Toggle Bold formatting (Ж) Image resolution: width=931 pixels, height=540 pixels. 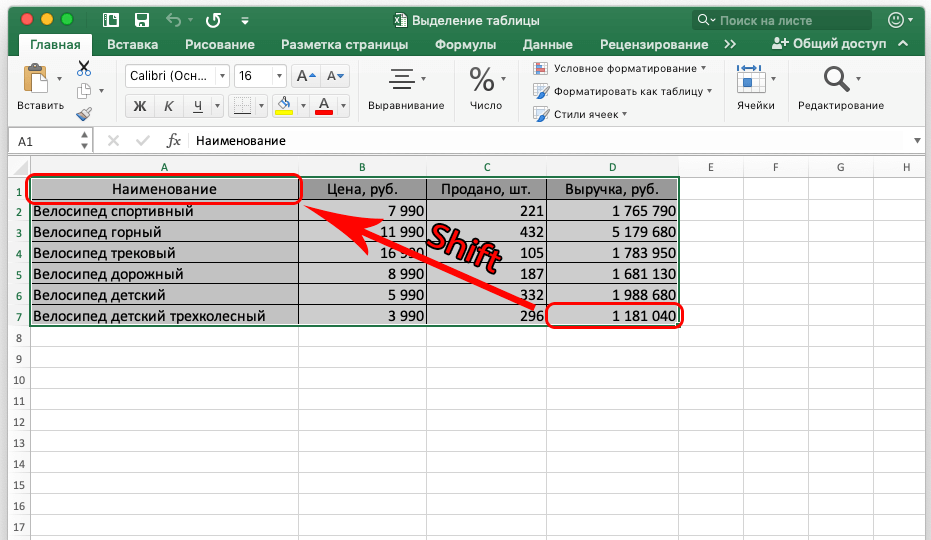tap(140, 106)
